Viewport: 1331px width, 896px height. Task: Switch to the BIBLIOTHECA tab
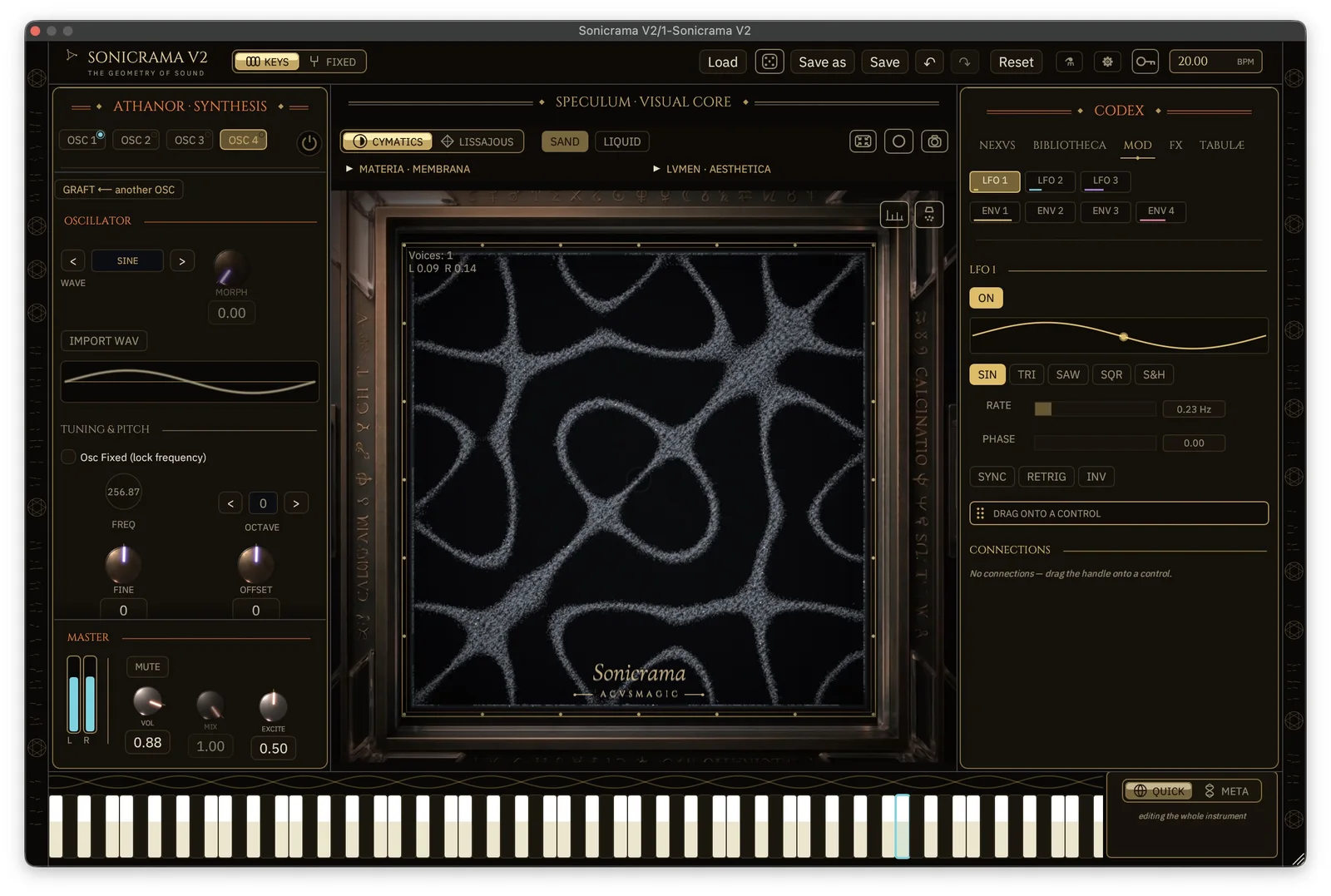coord(1070,145)
